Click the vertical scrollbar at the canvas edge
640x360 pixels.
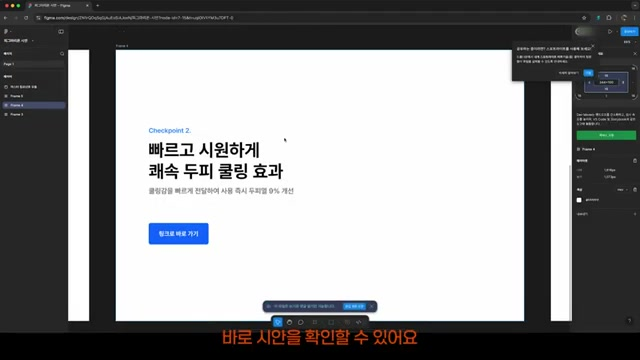[x=570, y=243]
